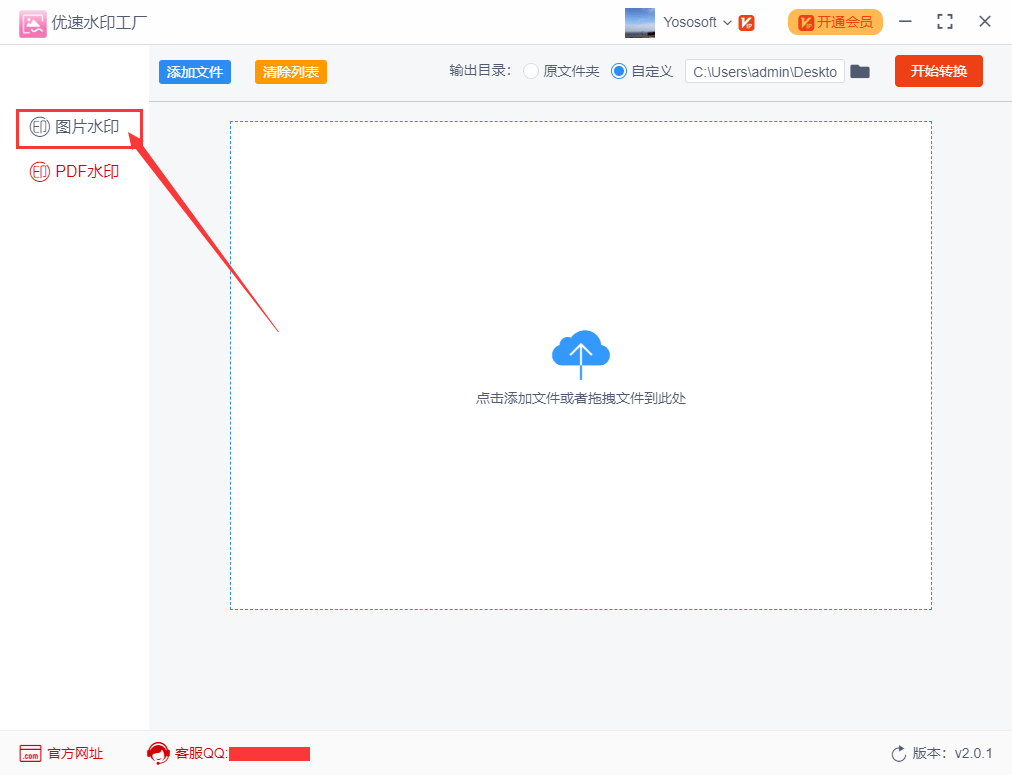The height and width of the screenshot is (775, 1012).
Task: Open the folder browse icon
Action: click(x=860, y=72)
